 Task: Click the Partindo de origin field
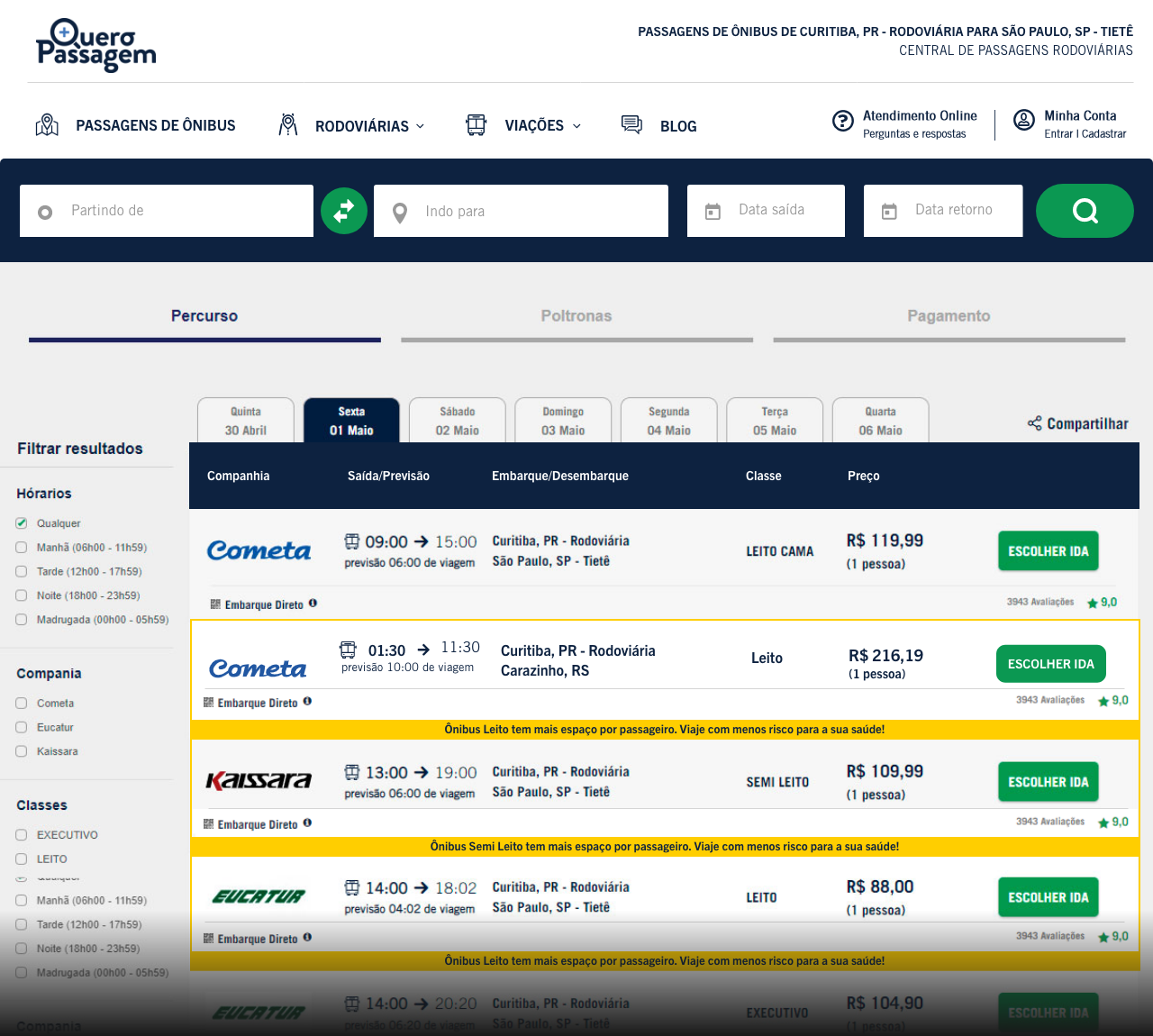(x=167, y=211)
